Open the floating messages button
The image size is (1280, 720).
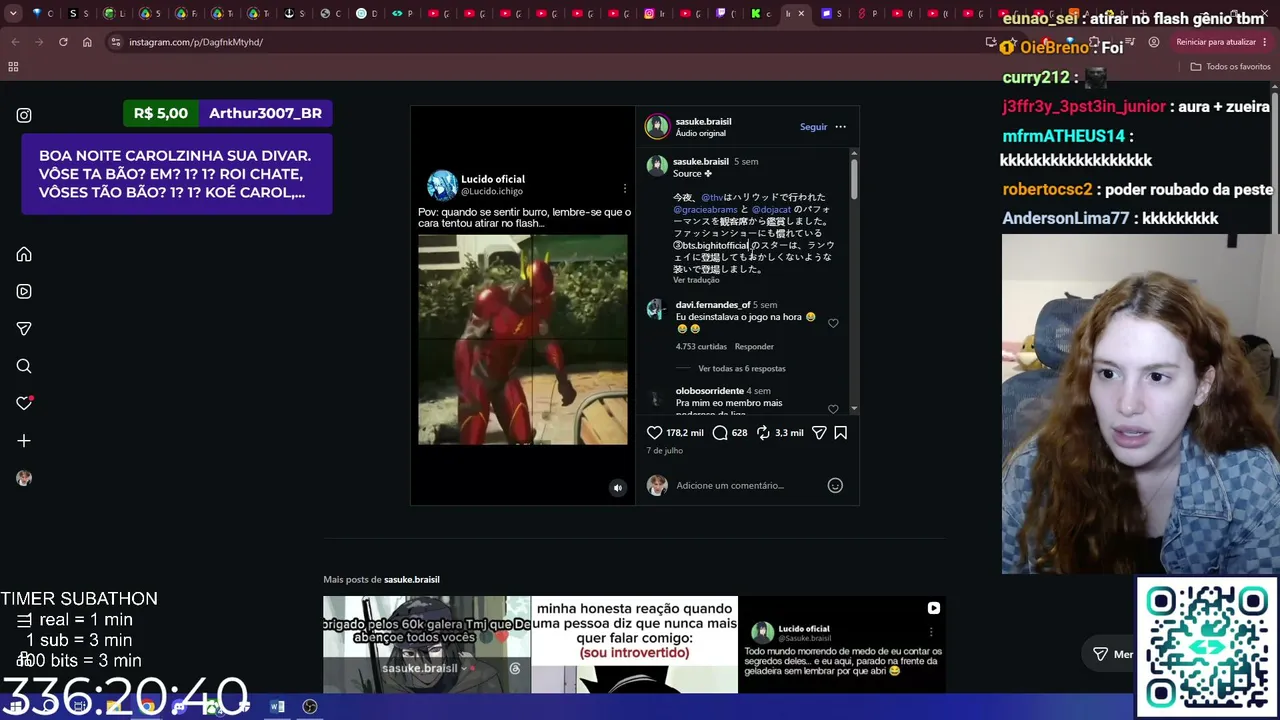pyautogui.click(x=1112, y=654)
